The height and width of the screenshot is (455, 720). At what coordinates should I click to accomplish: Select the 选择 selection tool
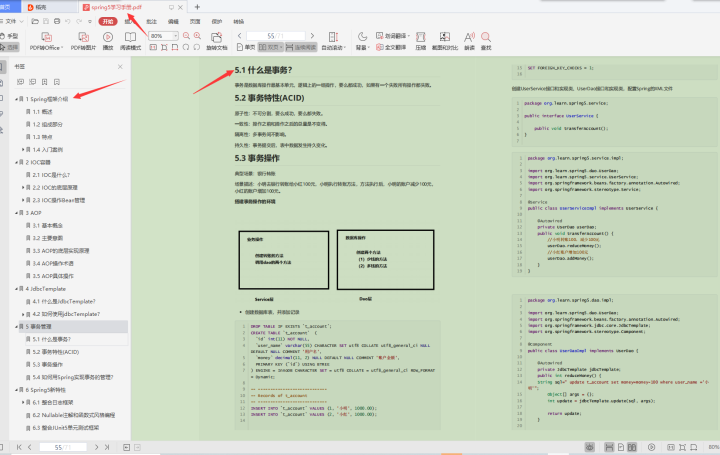coord(9,47)
